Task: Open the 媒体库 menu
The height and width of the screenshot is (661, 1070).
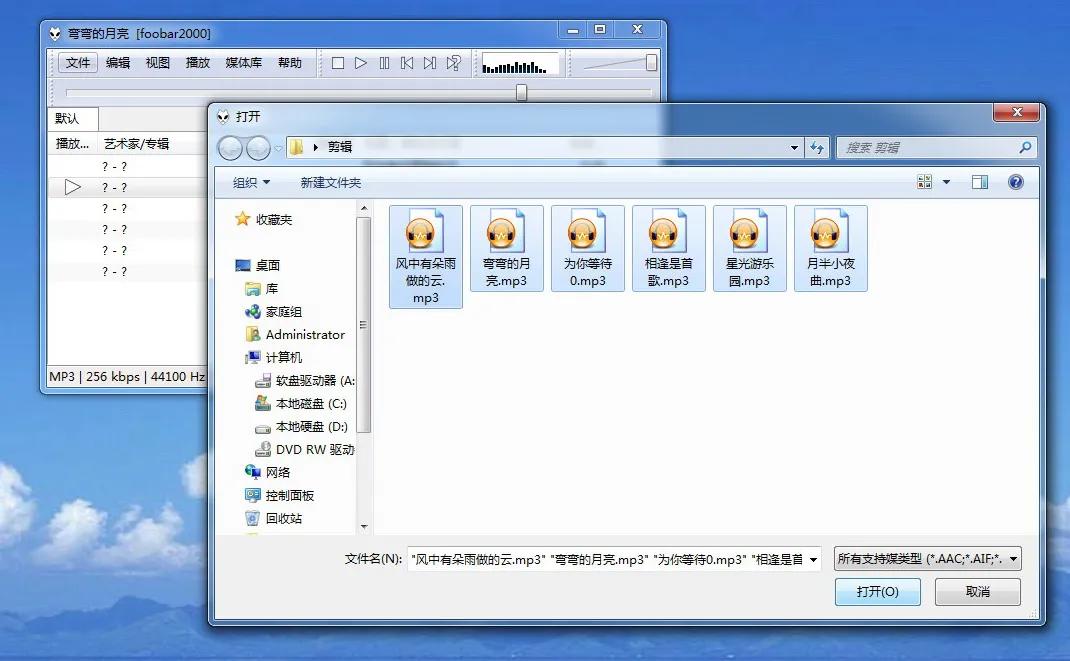Action: click(x=243, y=63)
